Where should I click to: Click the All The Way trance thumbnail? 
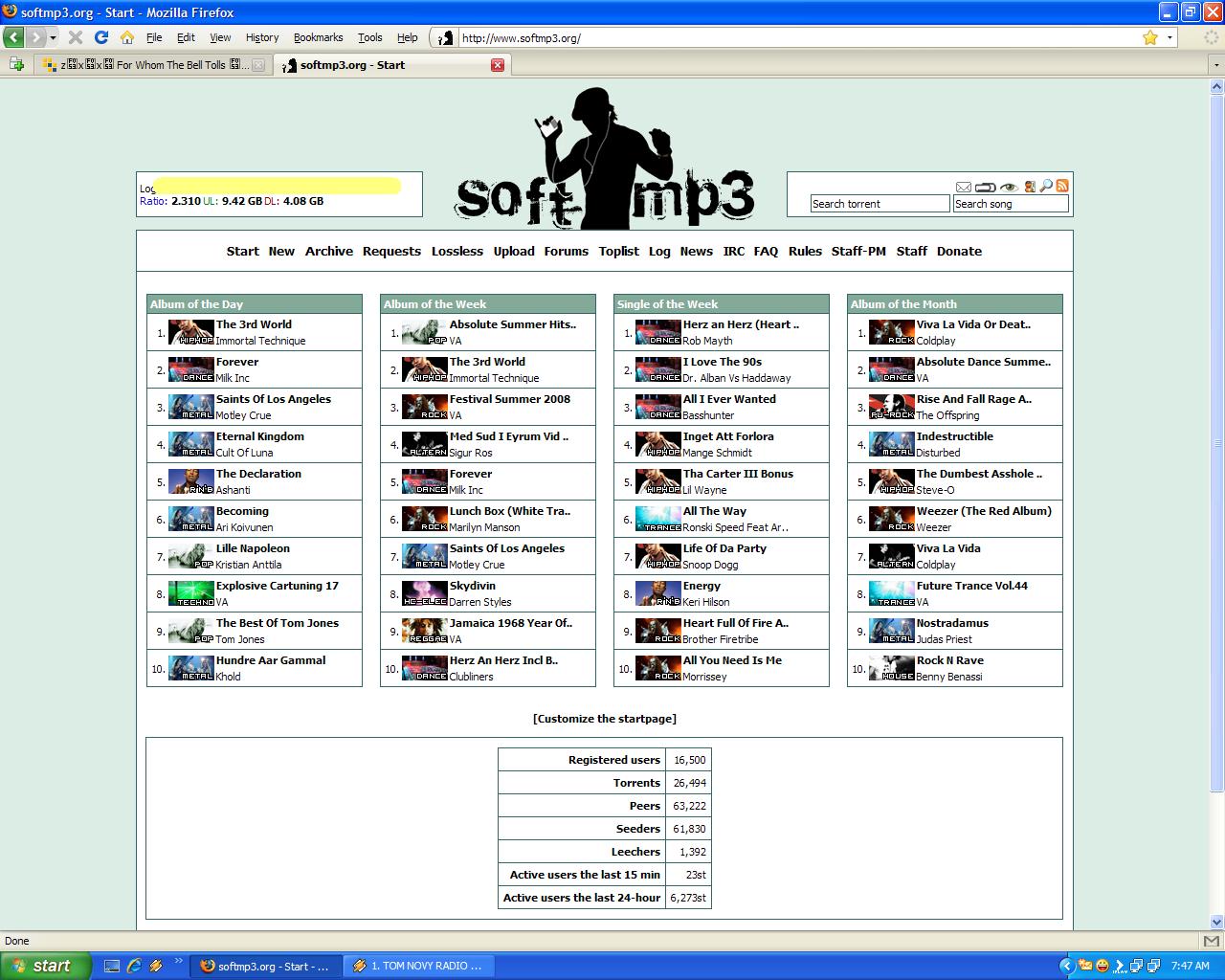click(x=658, y=519)
